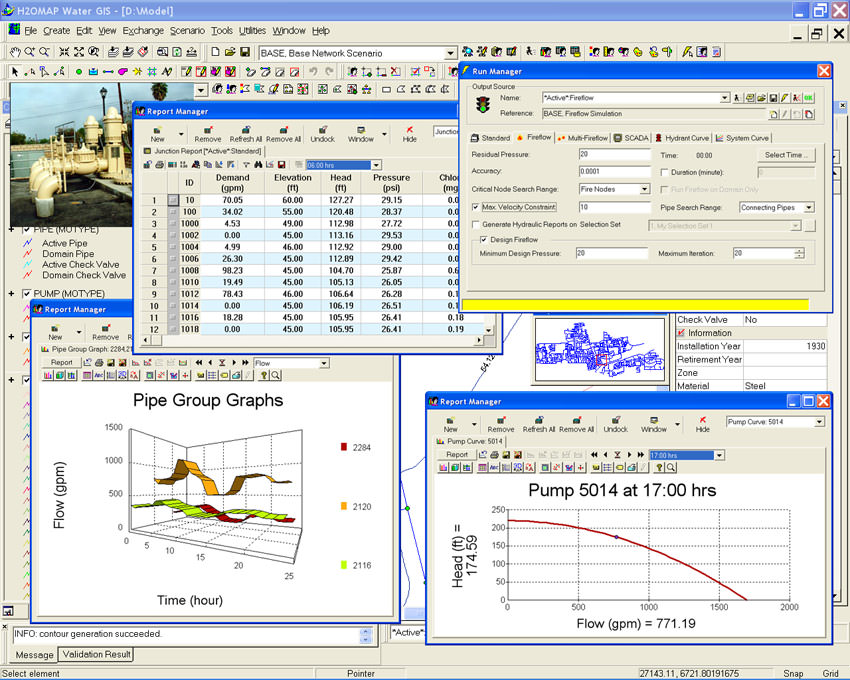Toggle Generate Hydraulic Reports on Selection Set
This screenshot has height=680, width=850.
(475, 224)
